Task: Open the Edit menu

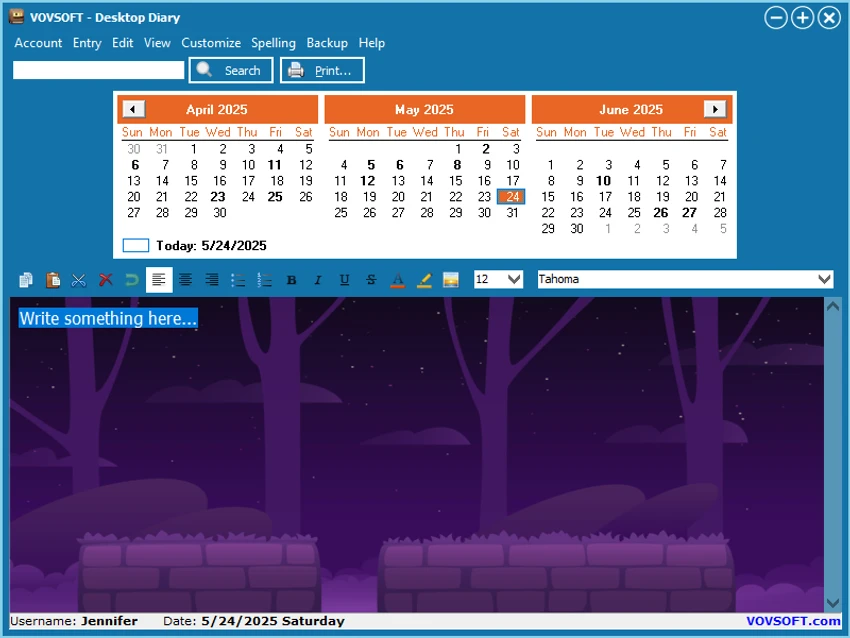Action: (123, 43)
